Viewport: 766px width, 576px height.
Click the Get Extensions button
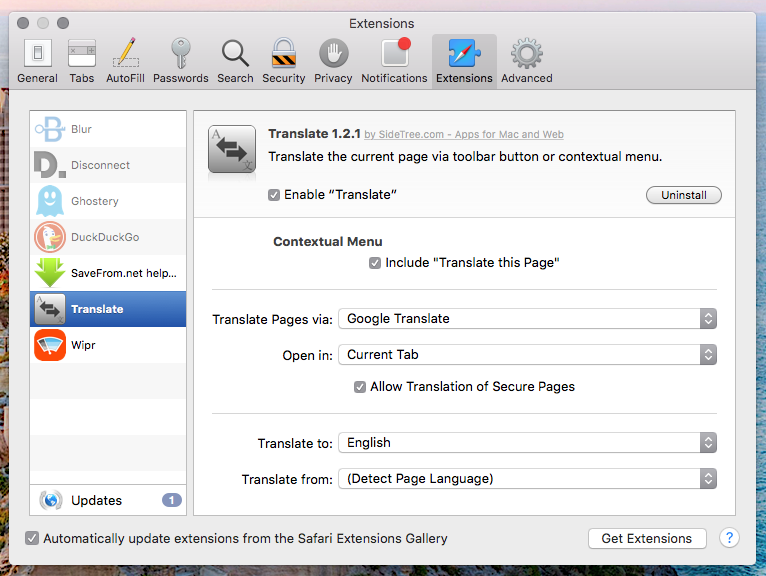[x=647, y=538]
